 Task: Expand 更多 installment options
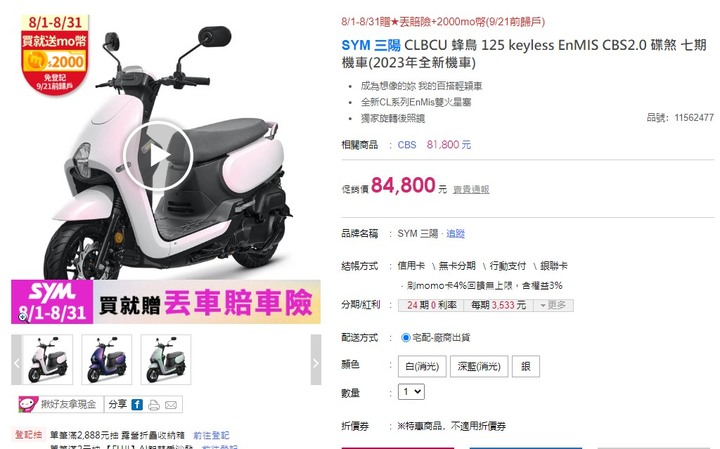[x=553, y=305]
